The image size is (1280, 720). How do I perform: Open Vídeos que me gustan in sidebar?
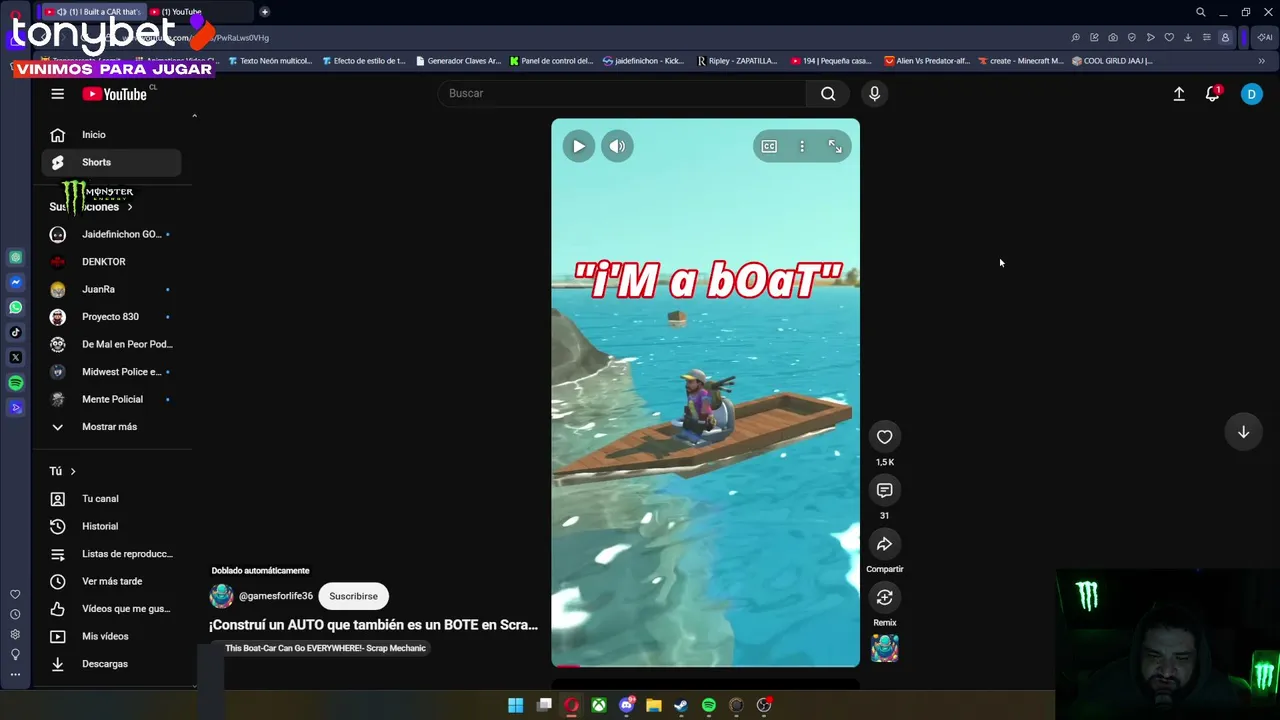111,609
